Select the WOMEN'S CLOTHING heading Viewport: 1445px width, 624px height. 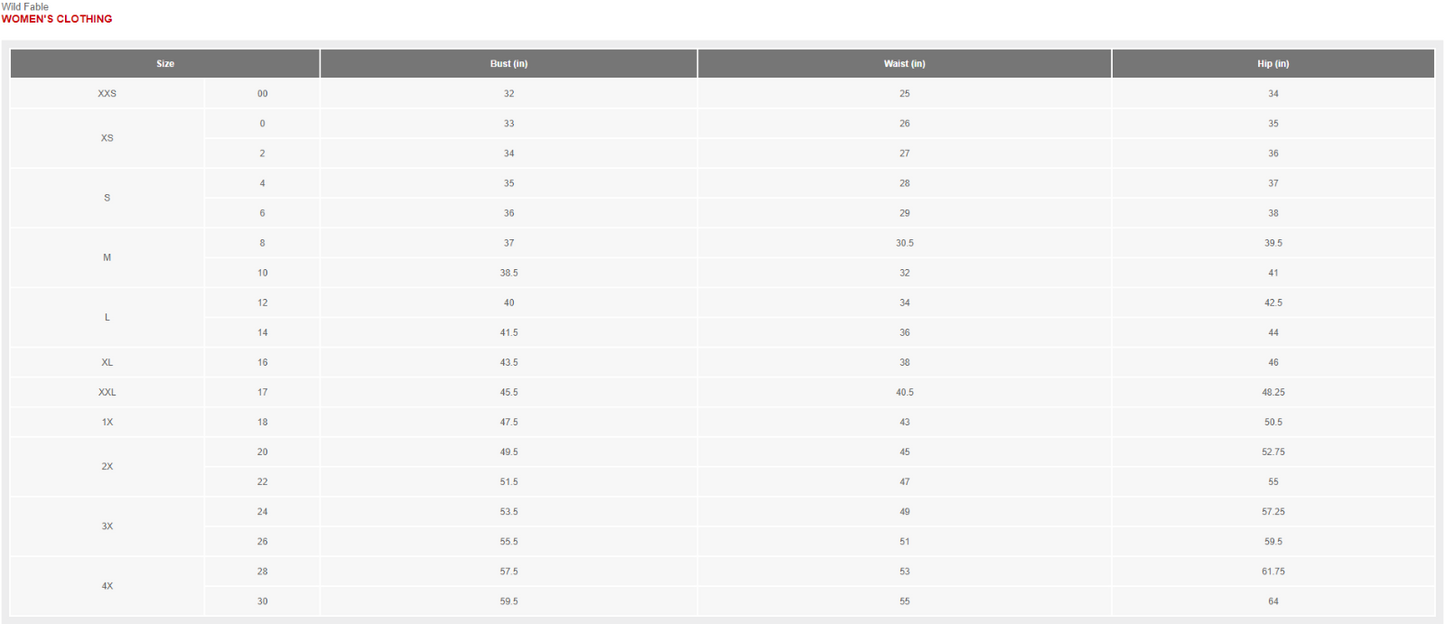[57, 19]
